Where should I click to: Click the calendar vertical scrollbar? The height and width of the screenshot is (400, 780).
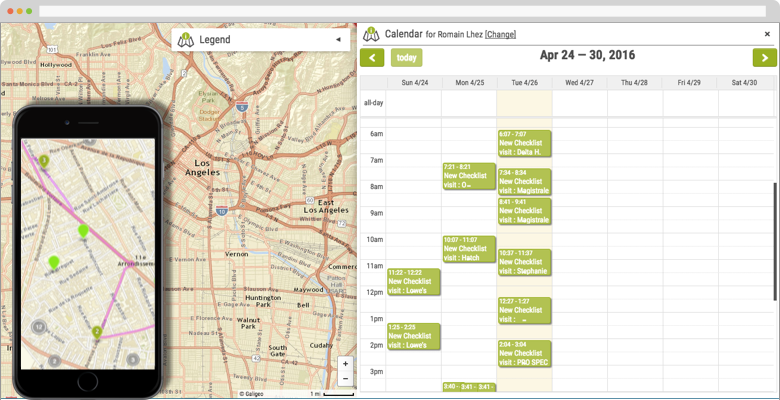(x=775, y=240)
